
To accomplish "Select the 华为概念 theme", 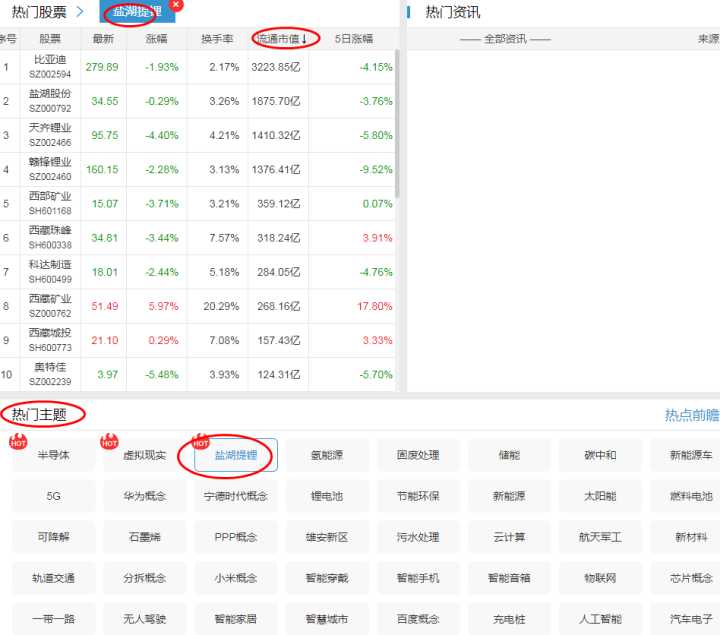I will click(x=144, y=496).
